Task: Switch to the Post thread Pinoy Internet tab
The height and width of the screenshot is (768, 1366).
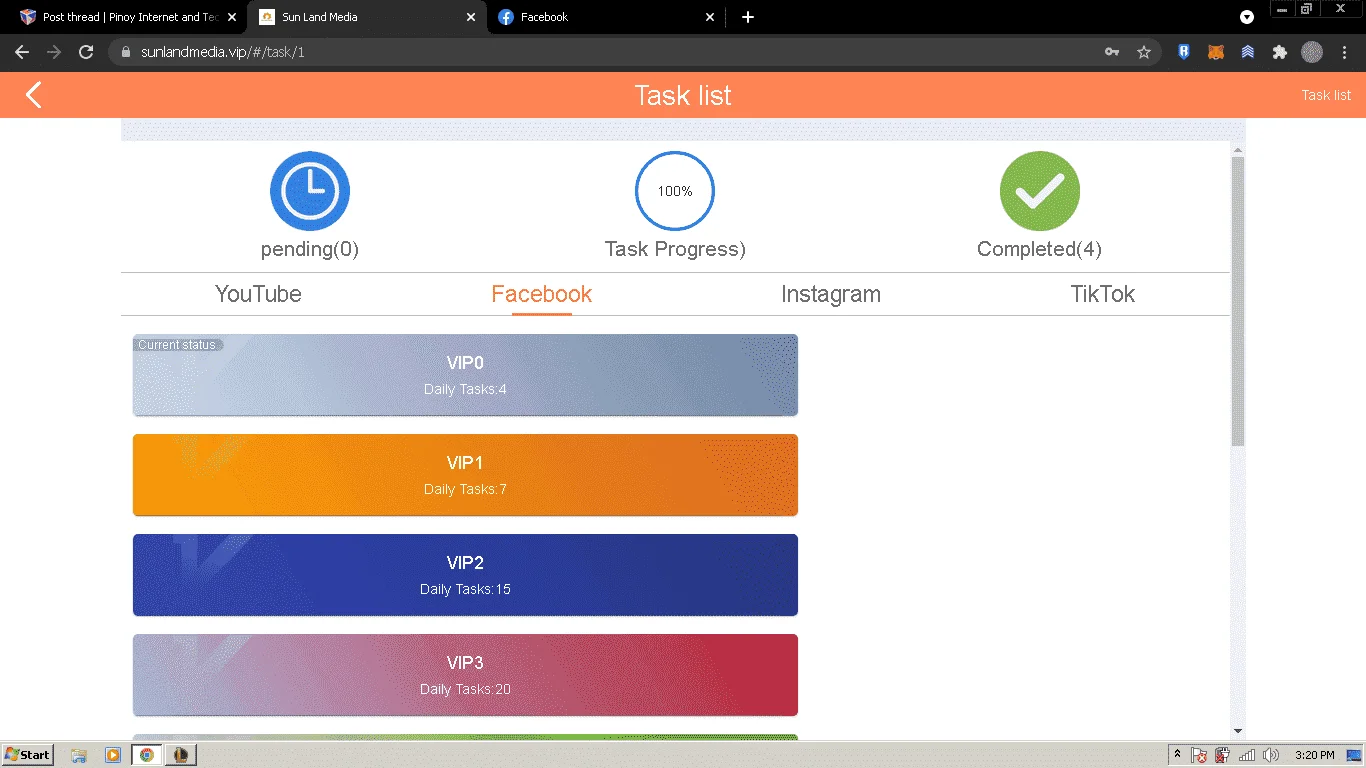Action: point(126,17)
